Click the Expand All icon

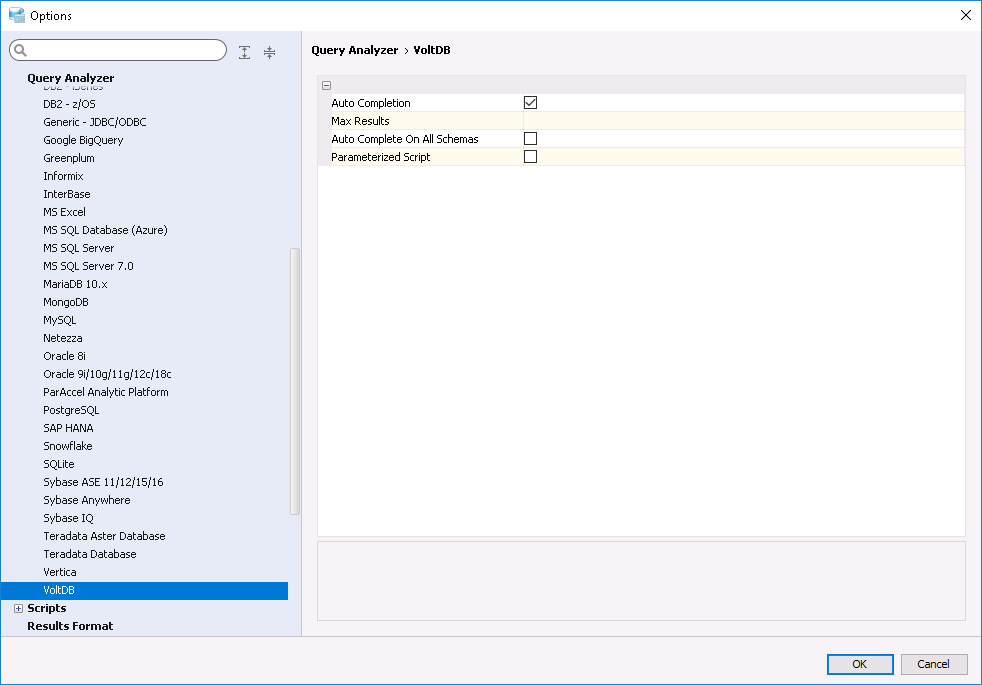pos(245,52)
